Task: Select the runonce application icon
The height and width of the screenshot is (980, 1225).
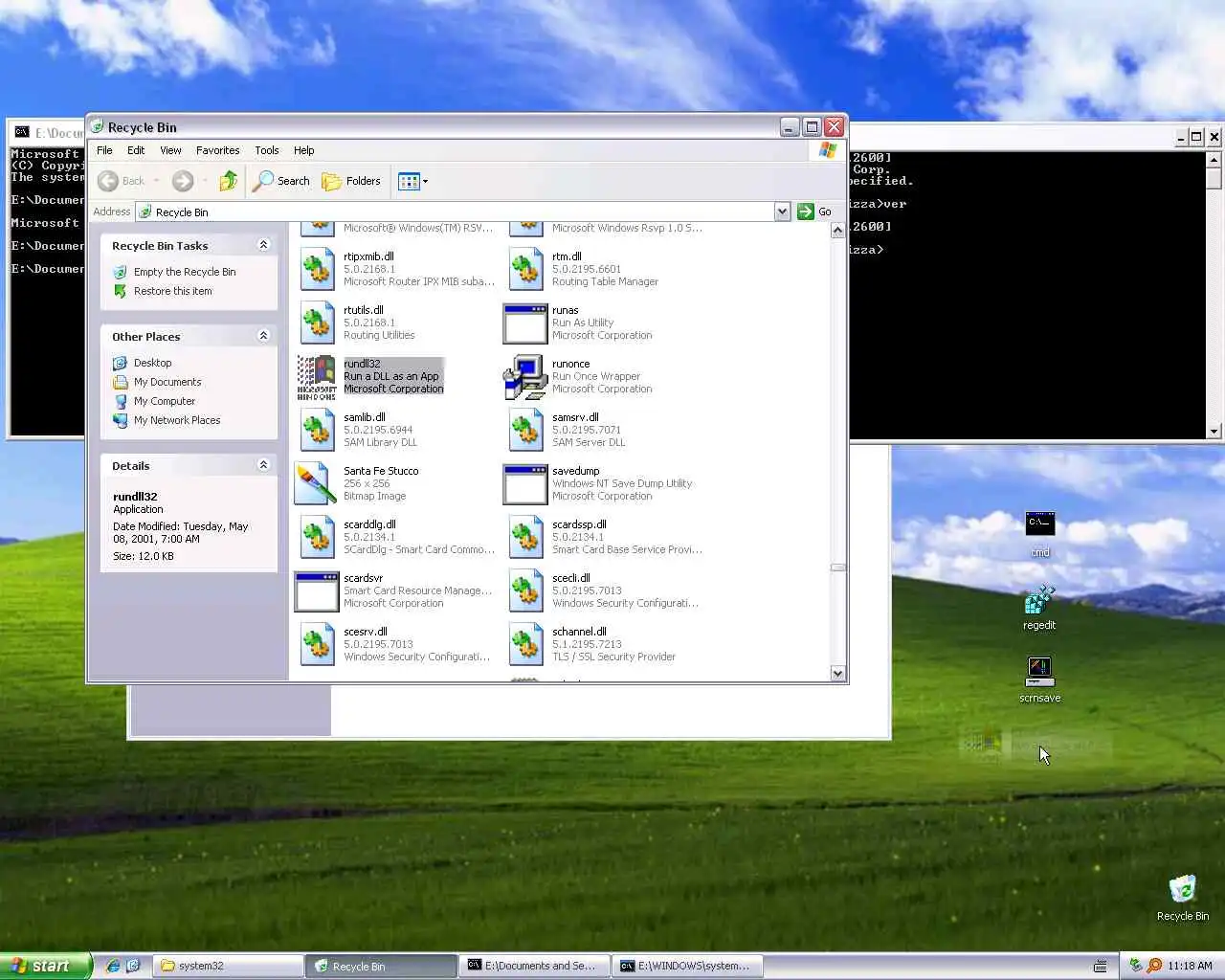Action: pos(524,377)
